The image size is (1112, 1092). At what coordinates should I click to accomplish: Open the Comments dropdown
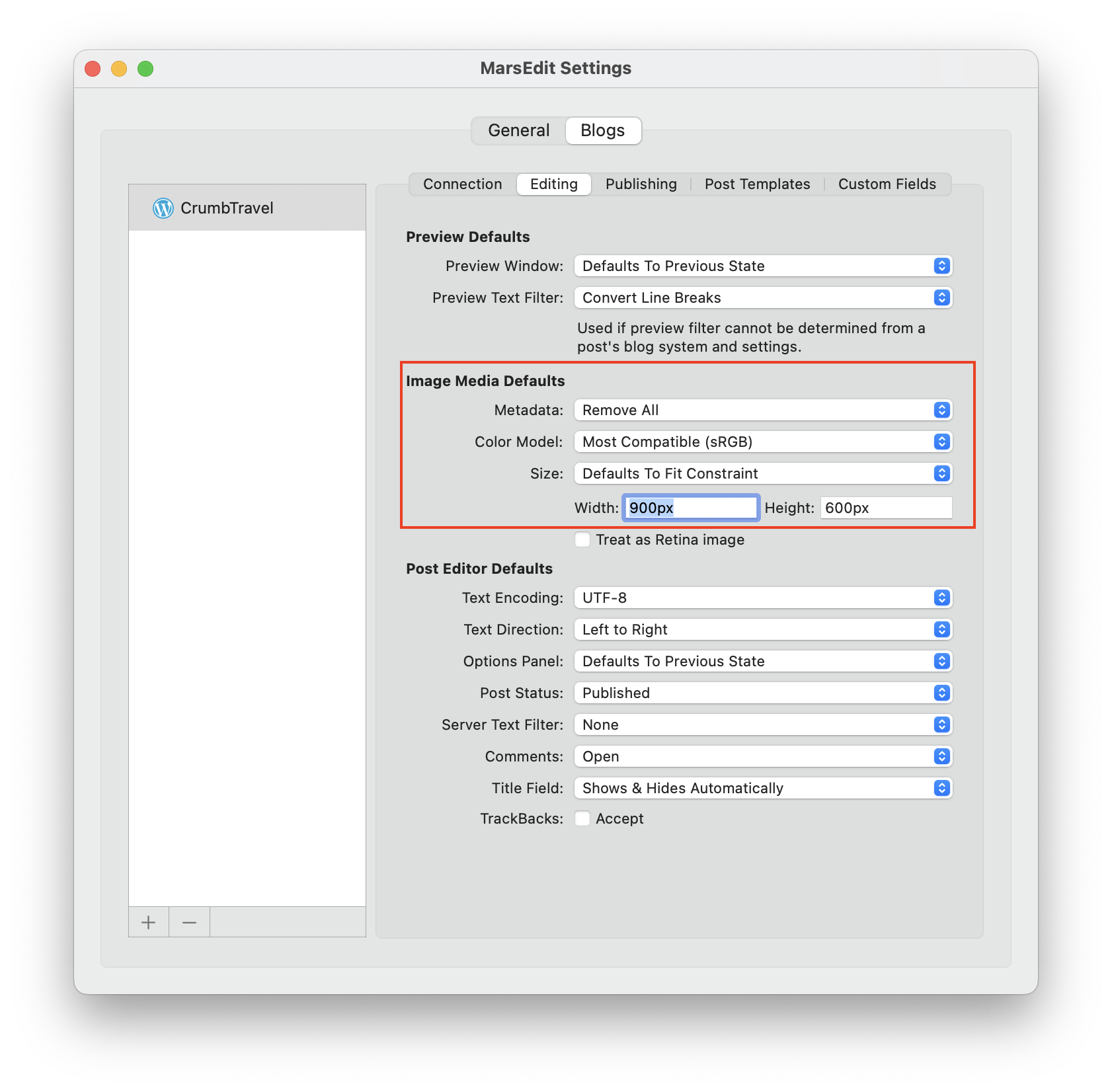point(763,756)
